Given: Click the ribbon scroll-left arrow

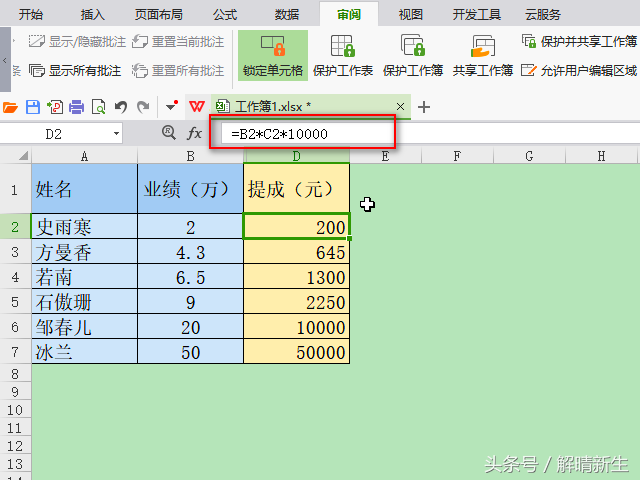Looking at the screenshot, I should click(x=5, y=60).
